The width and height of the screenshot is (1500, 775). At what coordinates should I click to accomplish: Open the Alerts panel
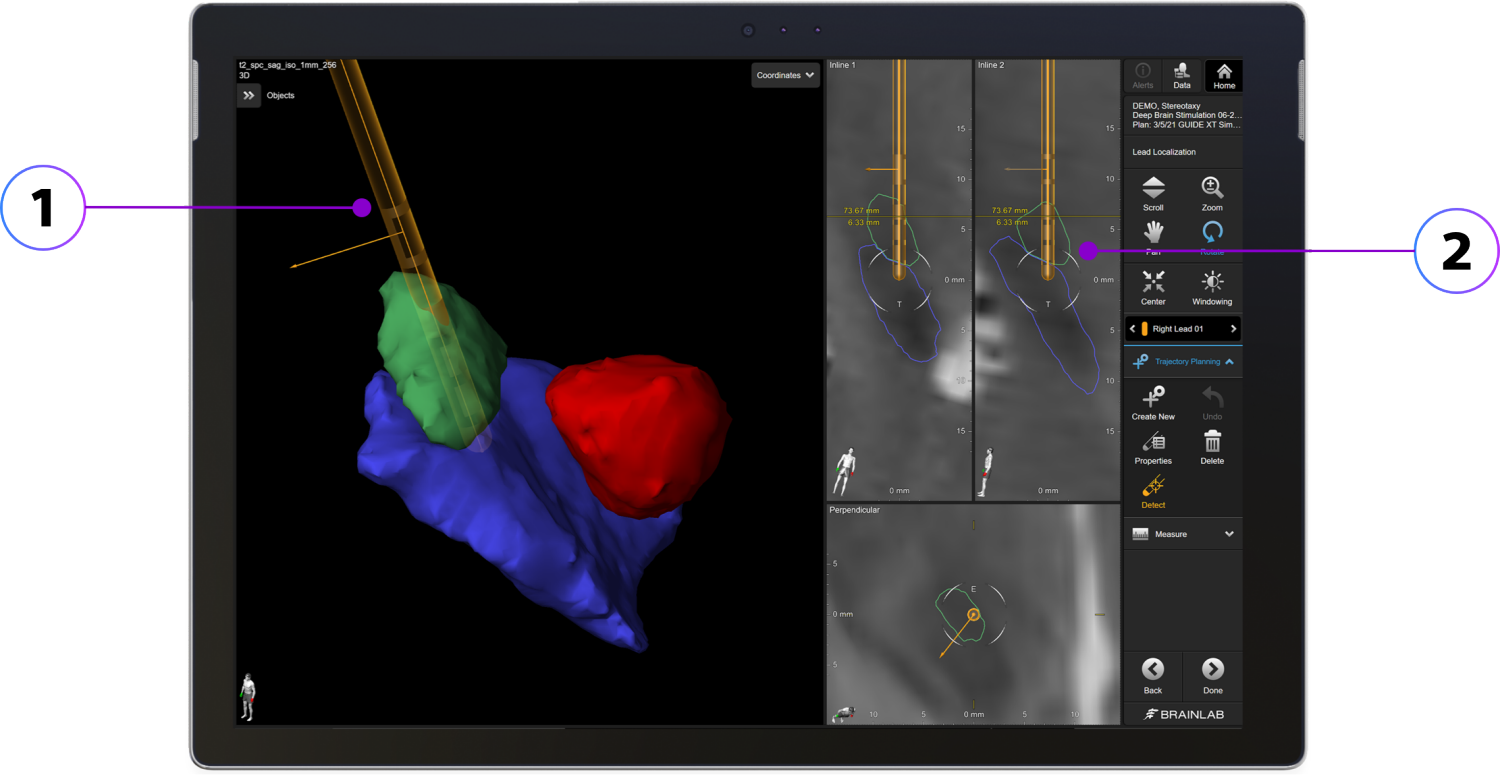1142,75
